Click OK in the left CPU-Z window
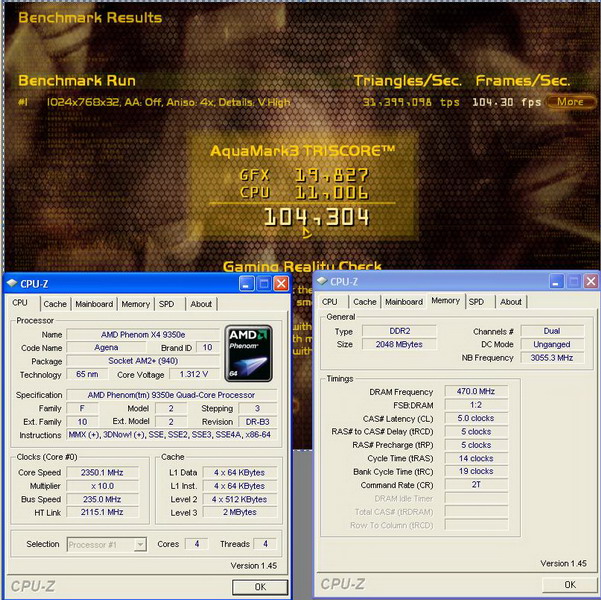The width and height of the screenshot is (601, 600). pos(260,587)
